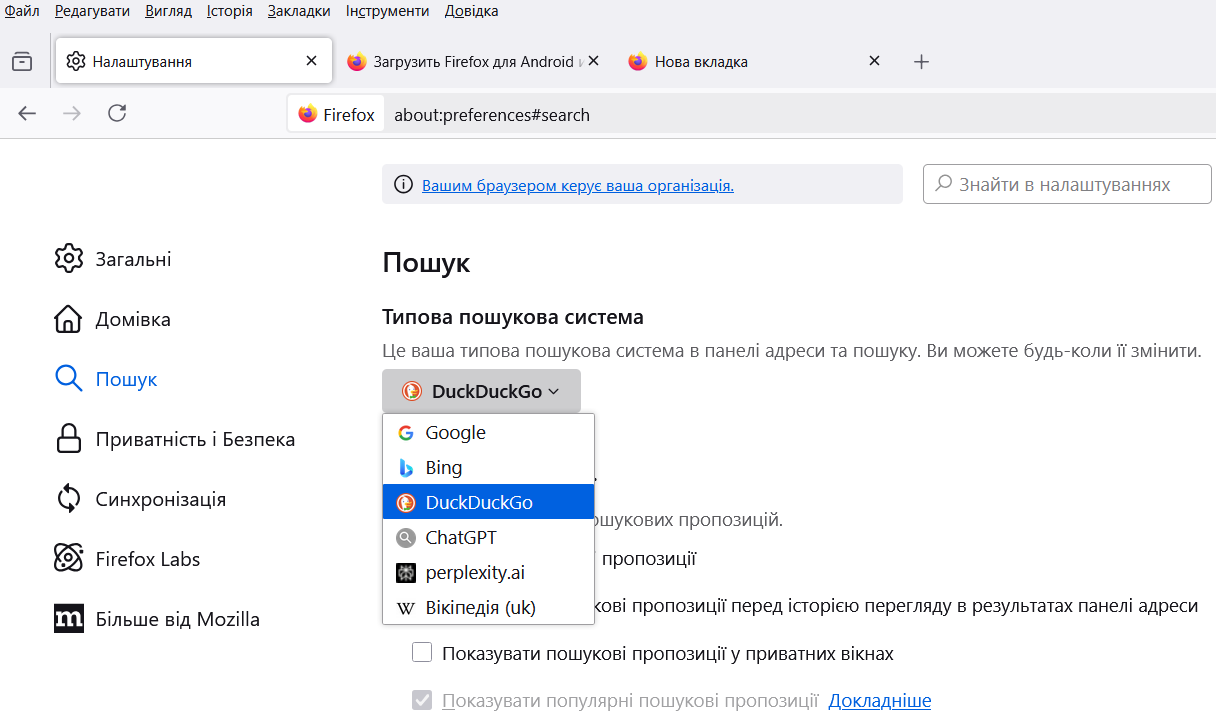Image resolution: width=1216 pixels, height=725 pixels.
Task: Click the settings gear icon on Налаштування tab
Action: click(x=76, y=62)
